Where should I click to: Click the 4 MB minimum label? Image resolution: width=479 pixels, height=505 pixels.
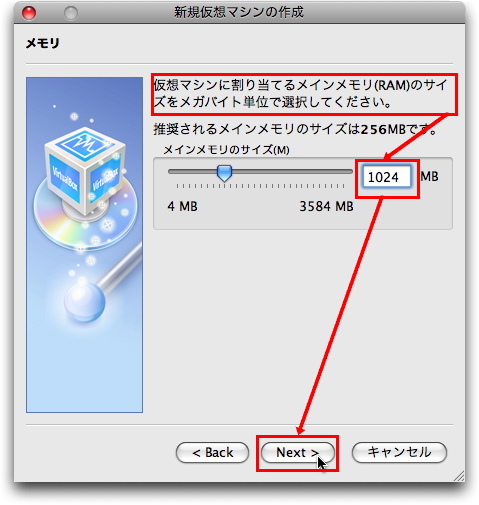pos(182,206)
